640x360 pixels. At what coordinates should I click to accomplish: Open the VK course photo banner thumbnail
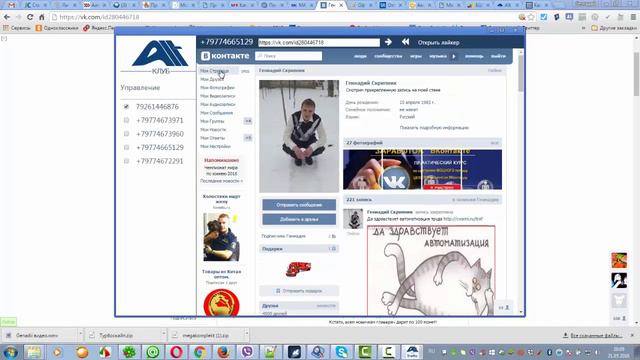(422, 169)
